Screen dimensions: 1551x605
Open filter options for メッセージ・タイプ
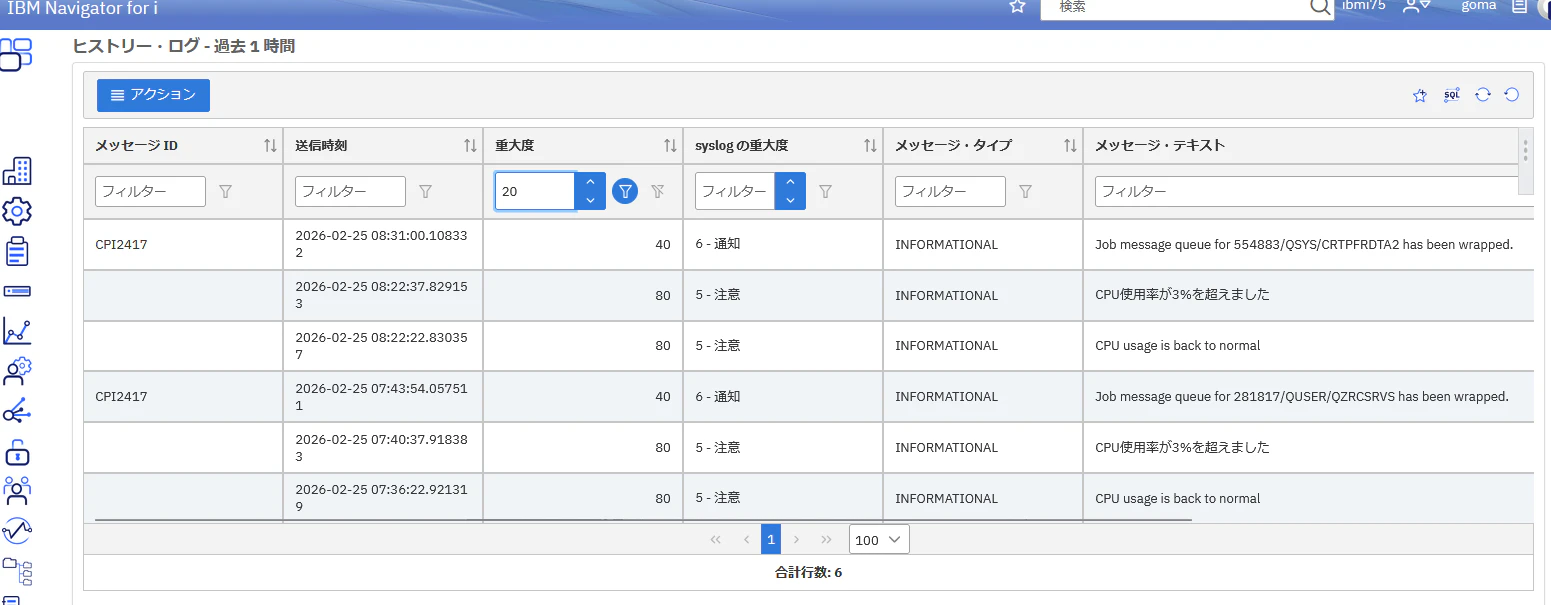(1025, 191)
